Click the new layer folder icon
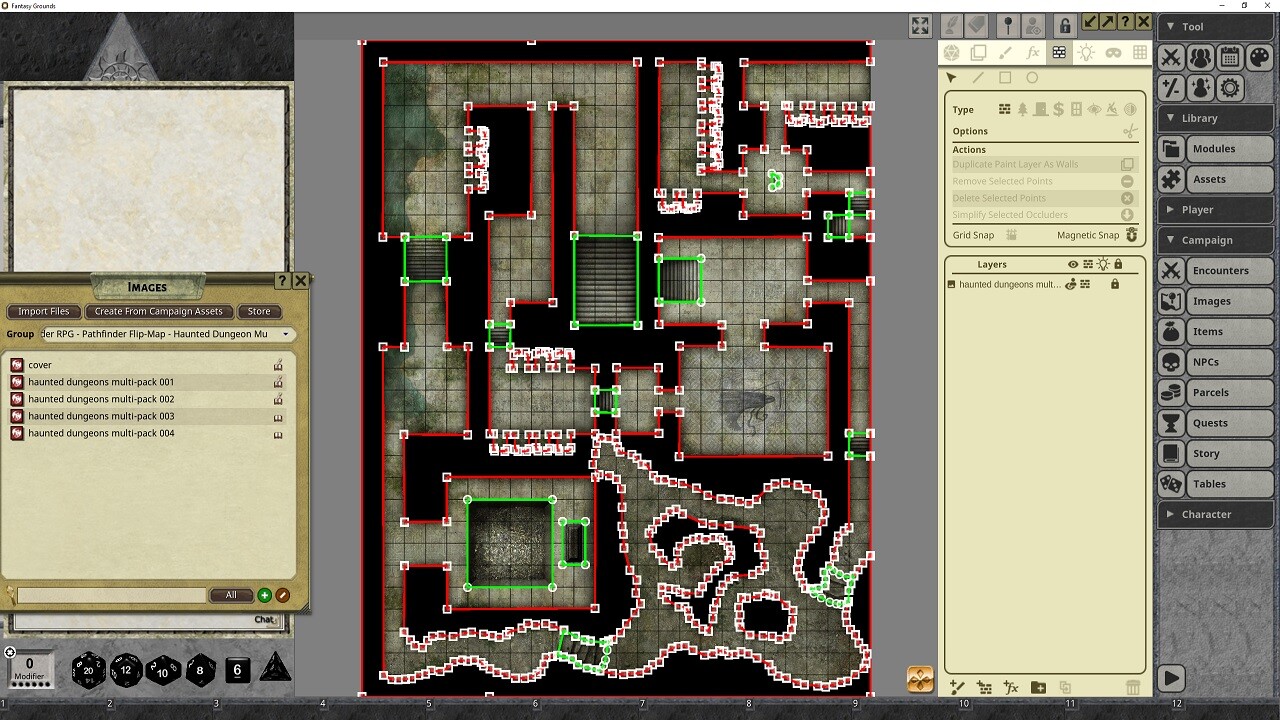Viewport: 1280px width, 720px height. click(1038, 687)
